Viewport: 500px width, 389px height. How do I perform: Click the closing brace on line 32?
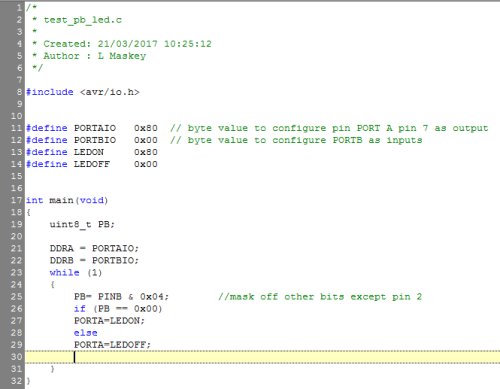[x=28, y=381]
